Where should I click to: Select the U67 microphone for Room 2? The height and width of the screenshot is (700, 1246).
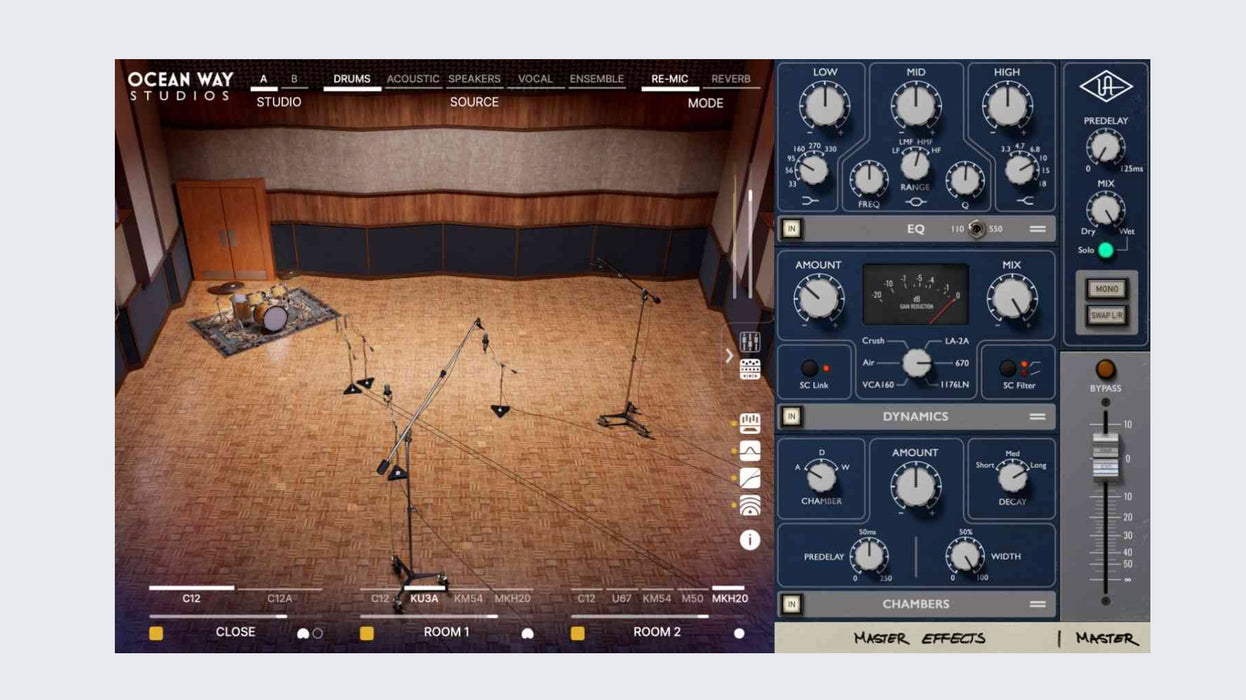[622, 599]
